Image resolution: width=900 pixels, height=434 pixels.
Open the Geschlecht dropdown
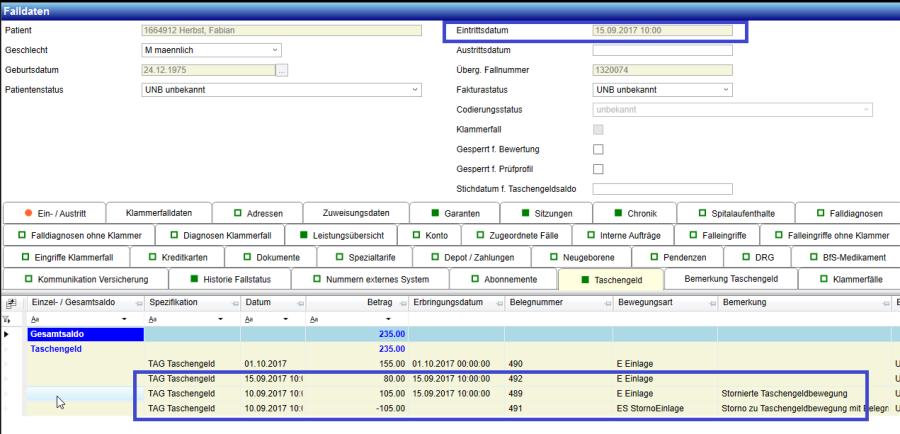pos(274,50)
